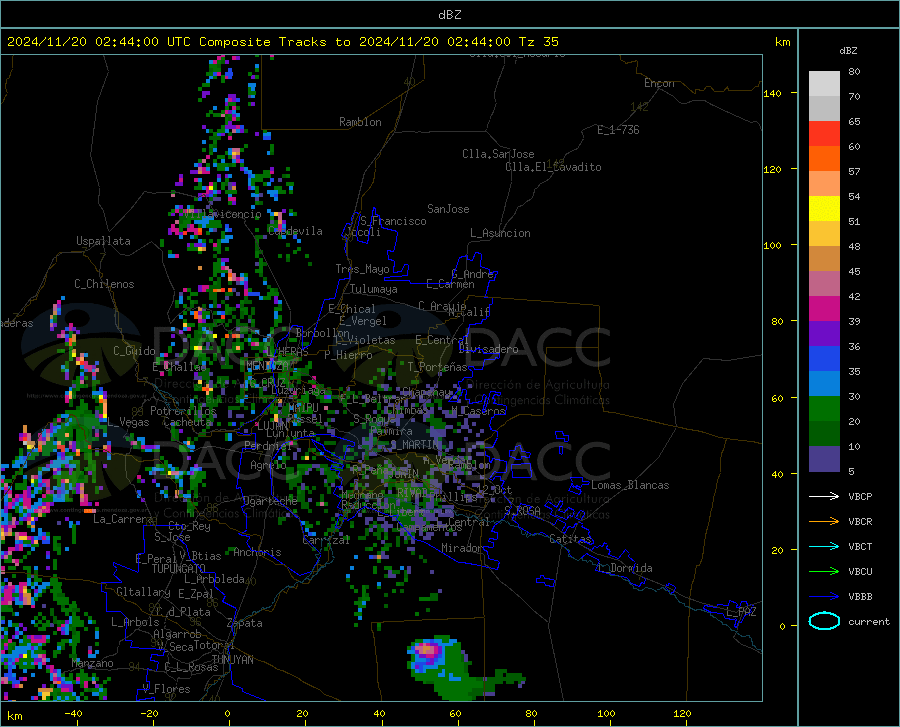Click the -40 tick on bottom km axis
Viewport: 900px width, 727px height.
73,713
